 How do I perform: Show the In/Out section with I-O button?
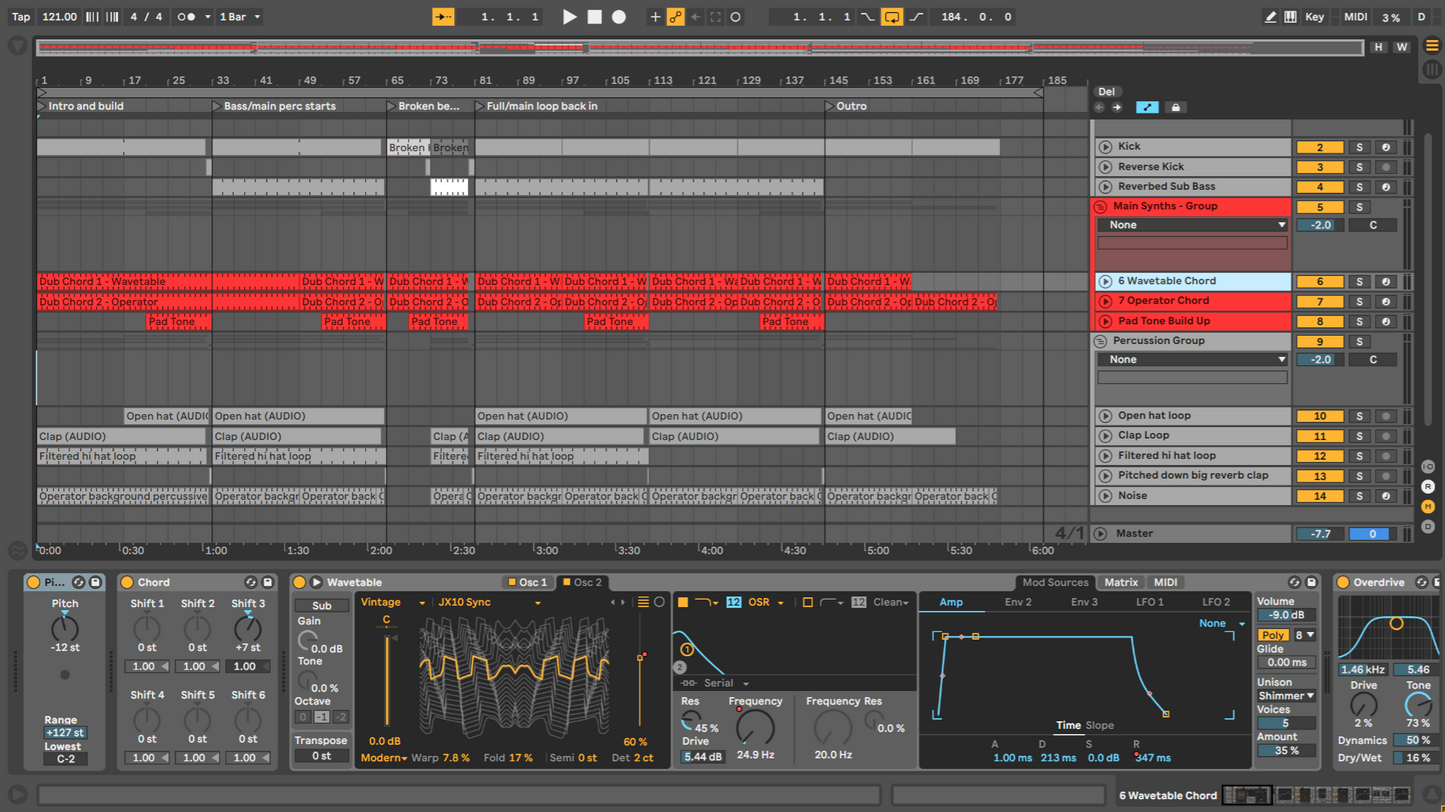(x=1428, y=467)
